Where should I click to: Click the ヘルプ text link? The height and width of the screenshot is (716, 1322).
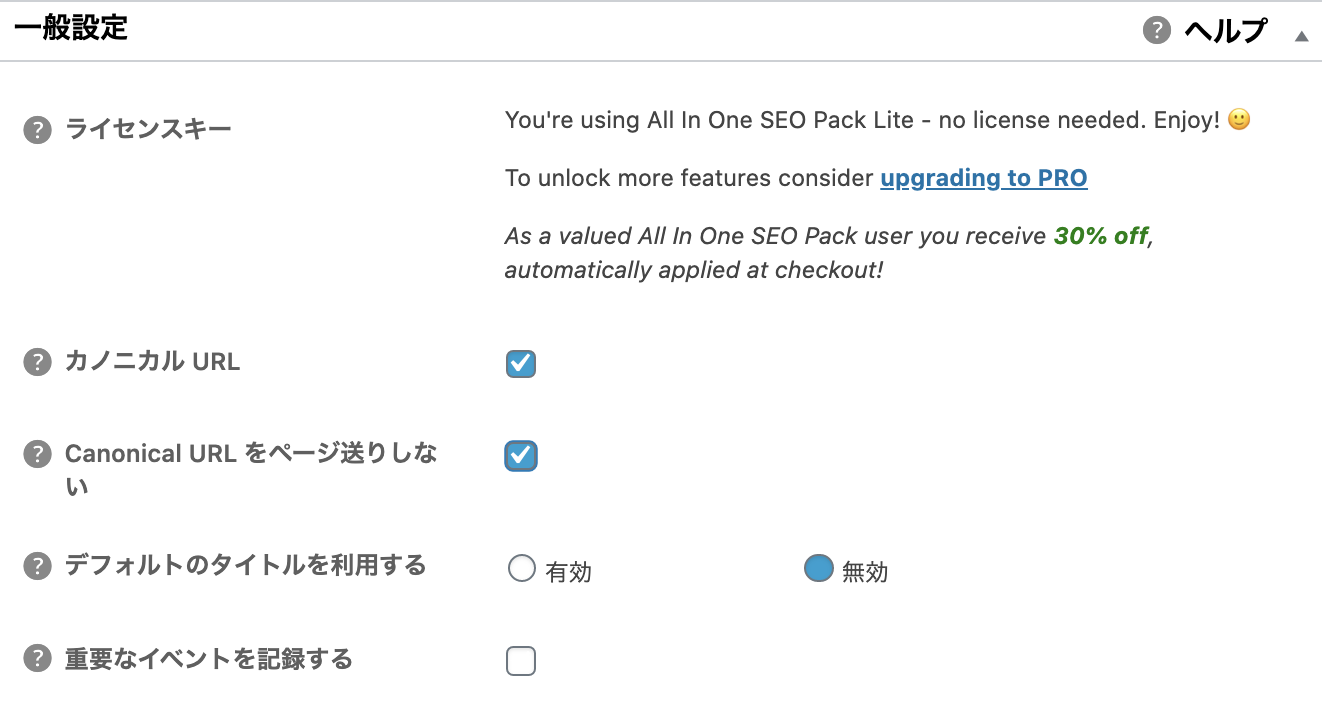[1225, 31]
